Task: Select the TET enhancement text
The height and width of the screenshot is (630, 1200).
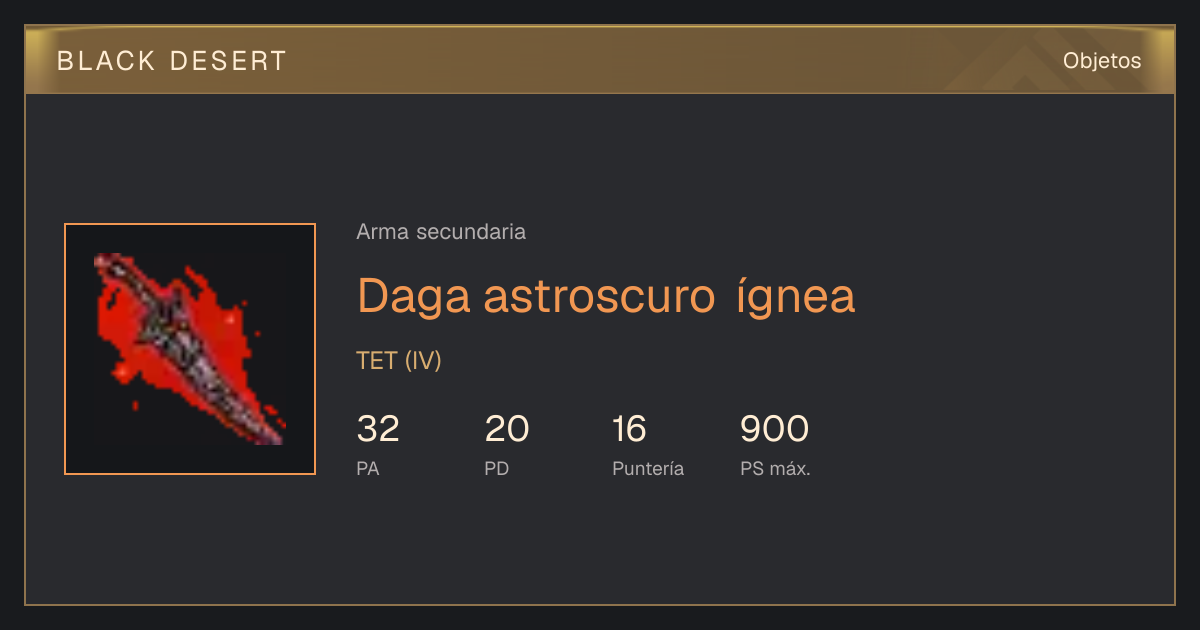Action: [377, 361]
